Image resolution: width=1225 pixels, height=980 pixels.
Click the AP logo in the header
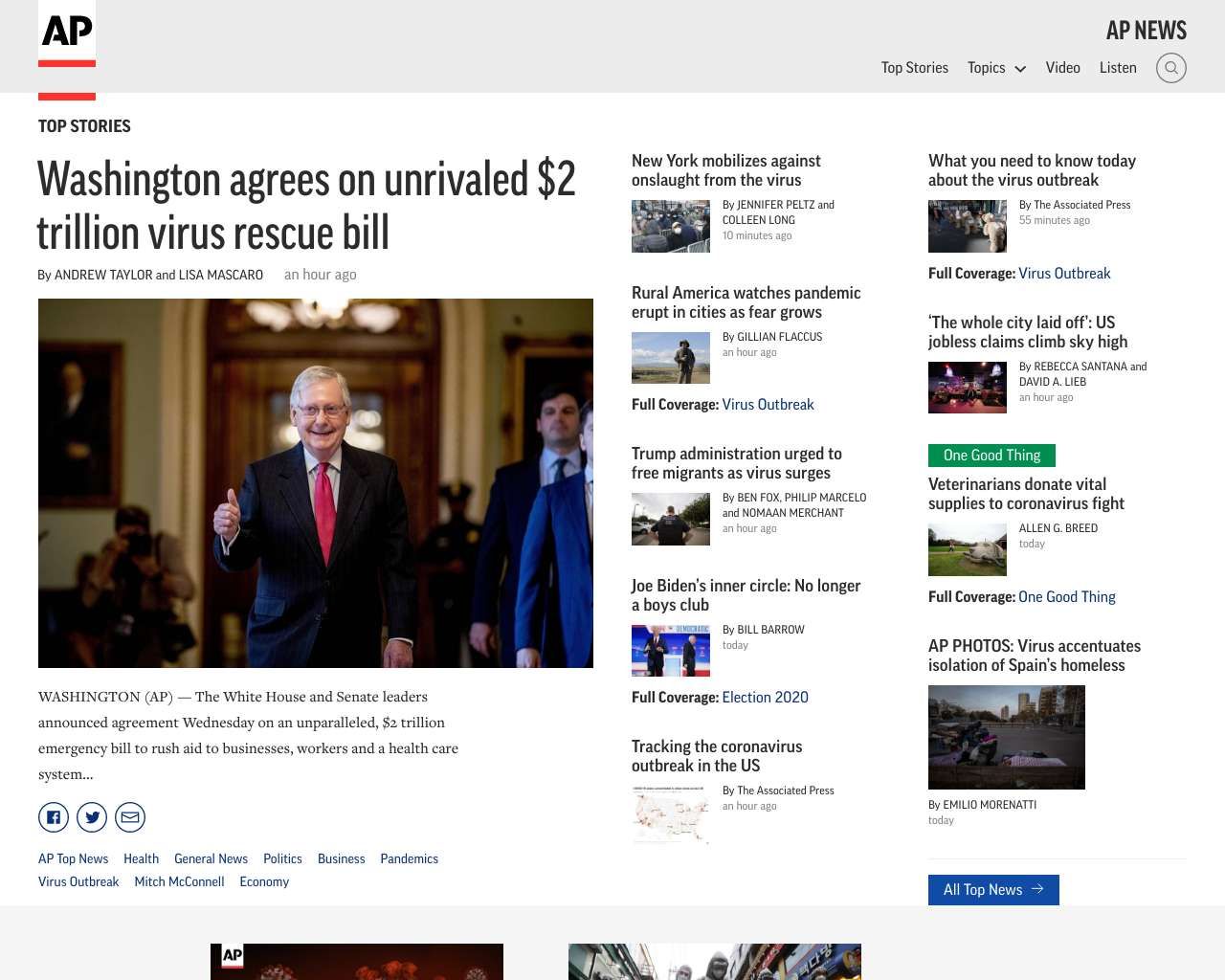pos(67,33)
